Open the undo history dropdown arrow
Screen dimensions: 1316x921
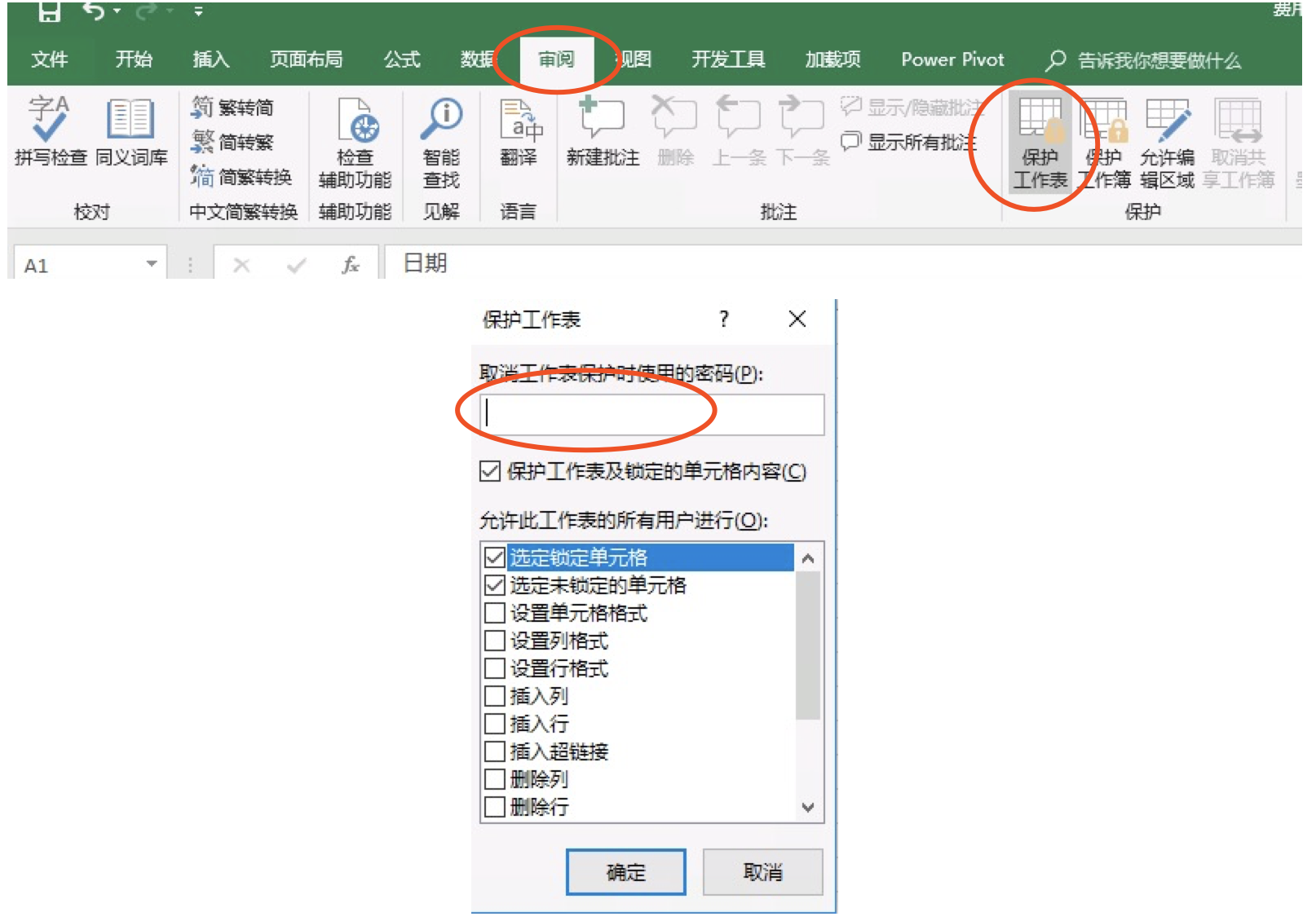[x=117, y=11]
